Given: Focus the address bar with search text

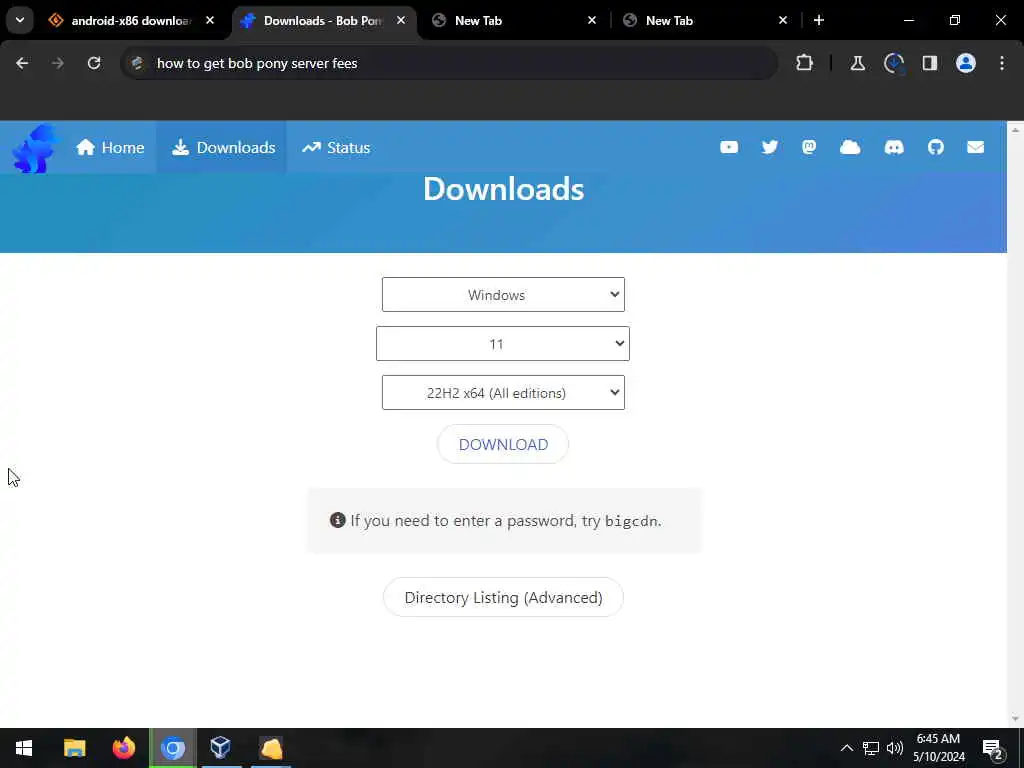Looking at the screenshot, I should pos(449,63).
